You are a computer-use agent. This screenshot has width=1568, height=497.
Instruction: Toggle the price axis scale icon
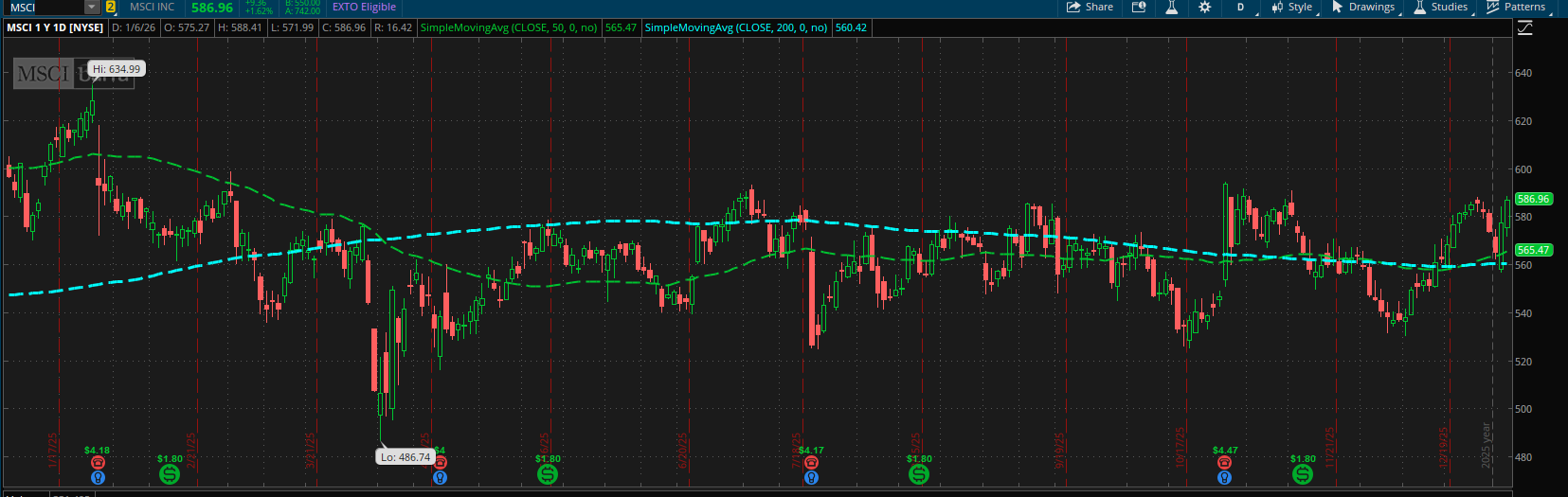coord(1524,28)
